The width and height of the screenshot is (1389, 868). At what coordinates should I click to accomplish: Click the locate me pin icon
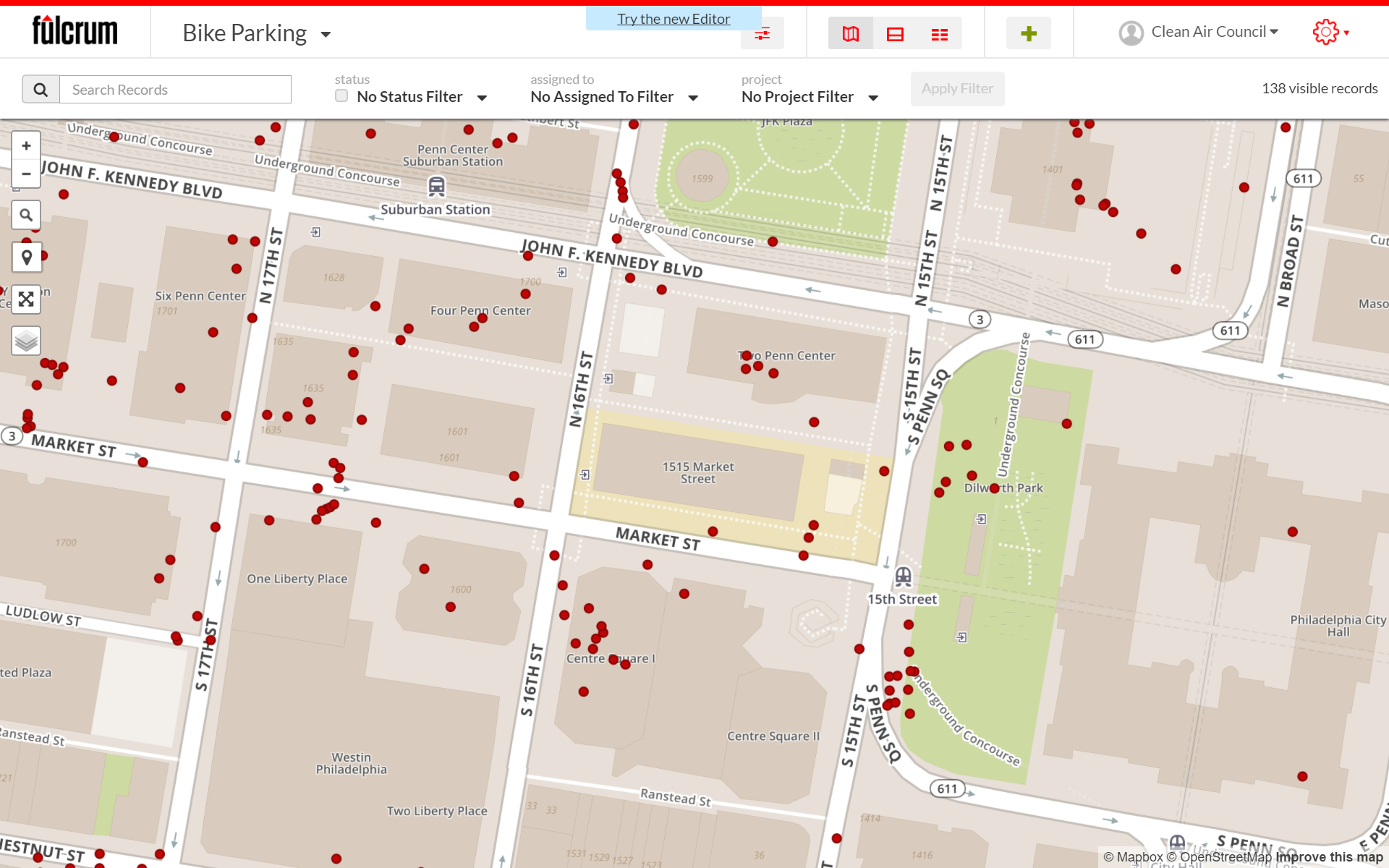click(27, 257)
